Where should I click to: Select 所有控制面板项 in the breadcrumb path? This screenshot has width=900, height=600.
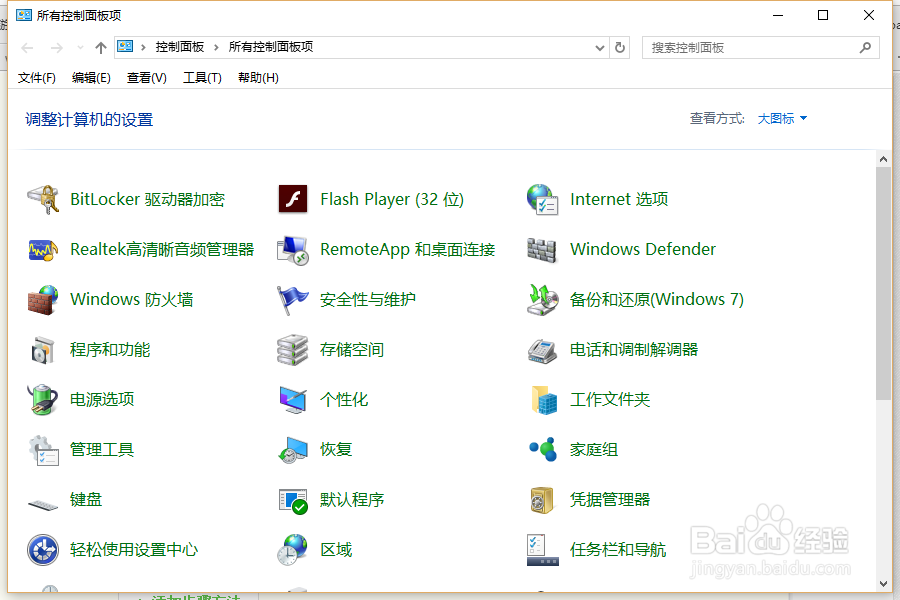click(271, 47)
